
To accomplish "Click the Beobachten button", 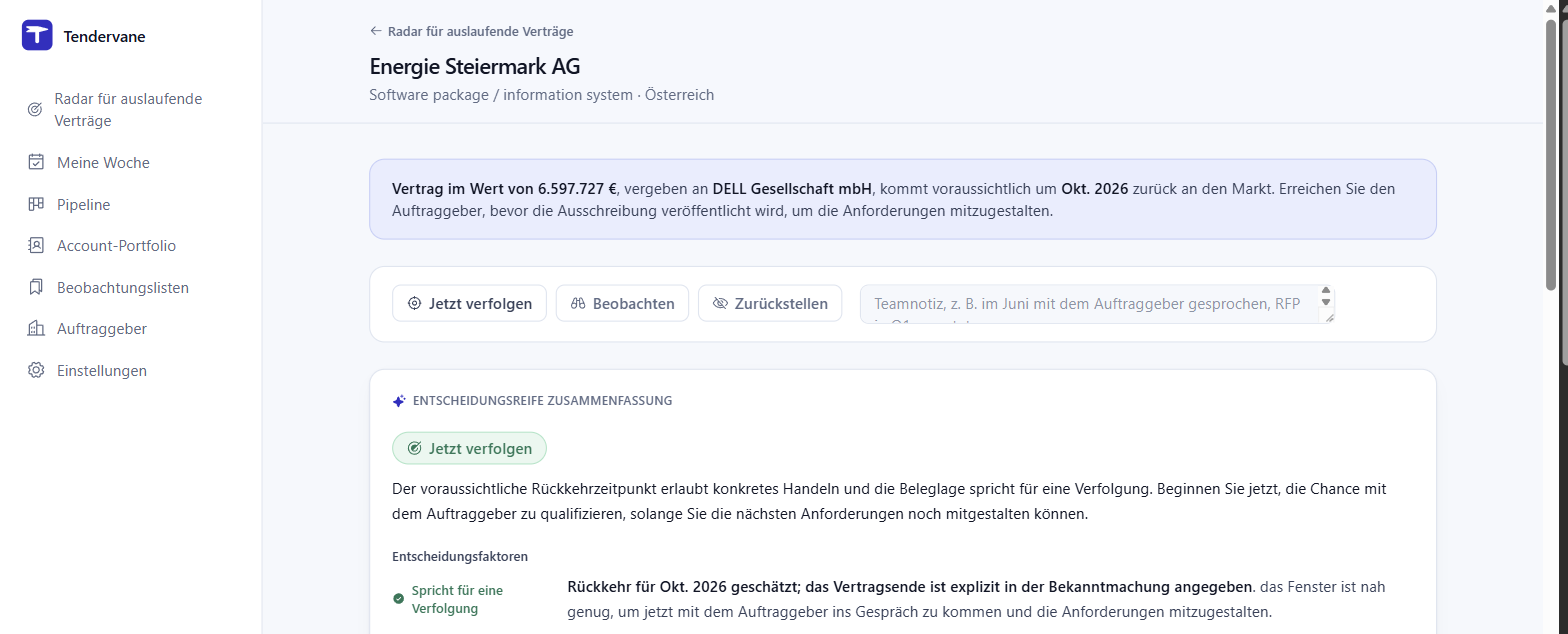I will [x=622, y=304].
